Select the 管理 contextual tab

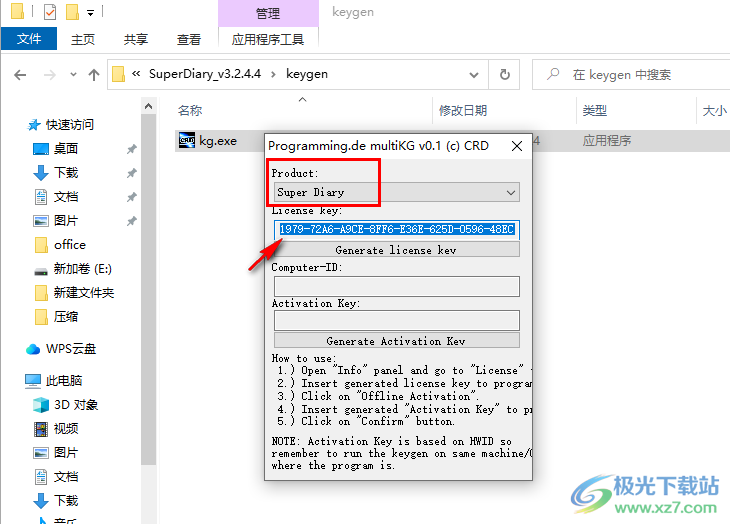point(268,13)
